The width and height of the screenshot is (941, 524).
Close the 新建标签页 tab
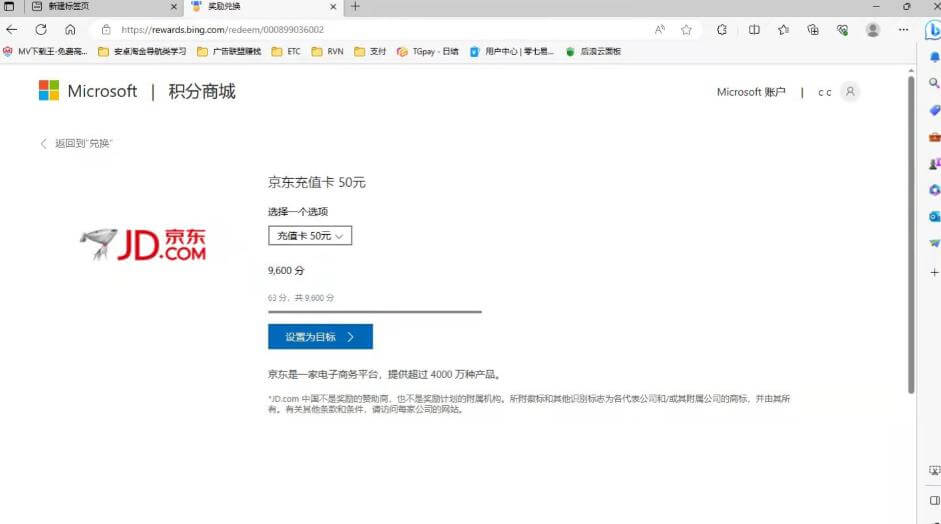pyautogui.click(x=173, y=7)
